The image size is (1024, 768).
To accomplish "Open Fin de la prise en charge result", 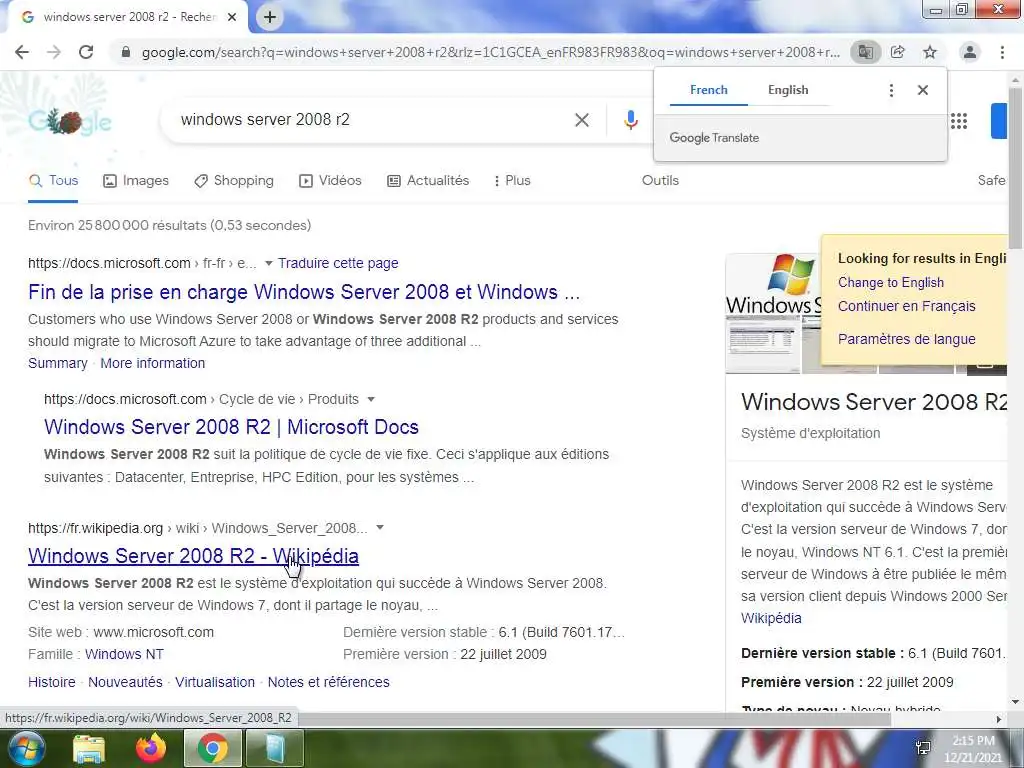I will (x=304, y=292).
